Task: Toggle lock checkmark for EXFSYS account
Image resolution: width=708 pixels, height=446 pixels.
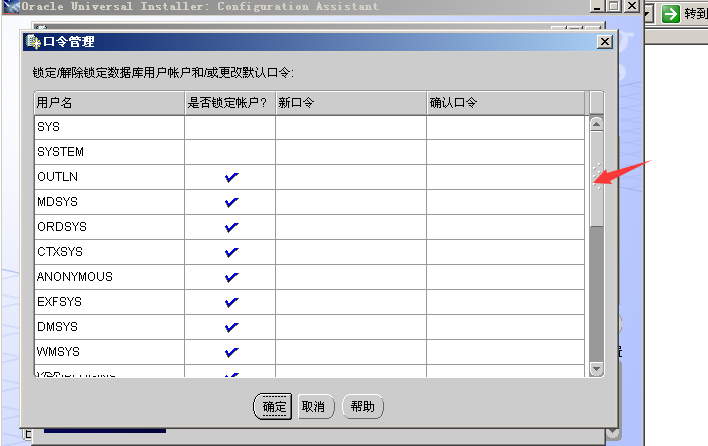Action: (230, 302)
